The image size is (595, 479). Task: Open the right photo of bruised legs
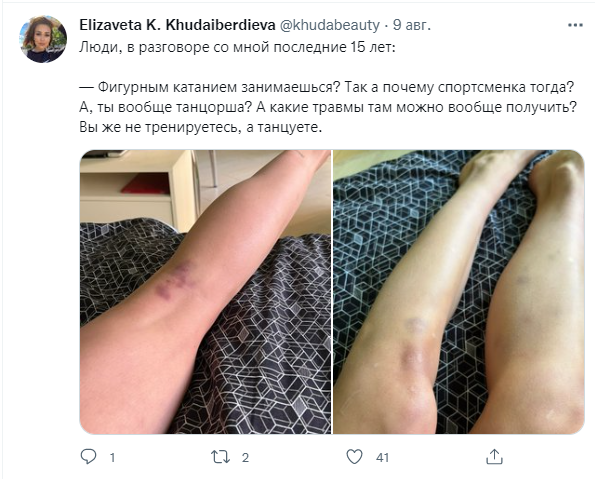(x=459, y=292)
